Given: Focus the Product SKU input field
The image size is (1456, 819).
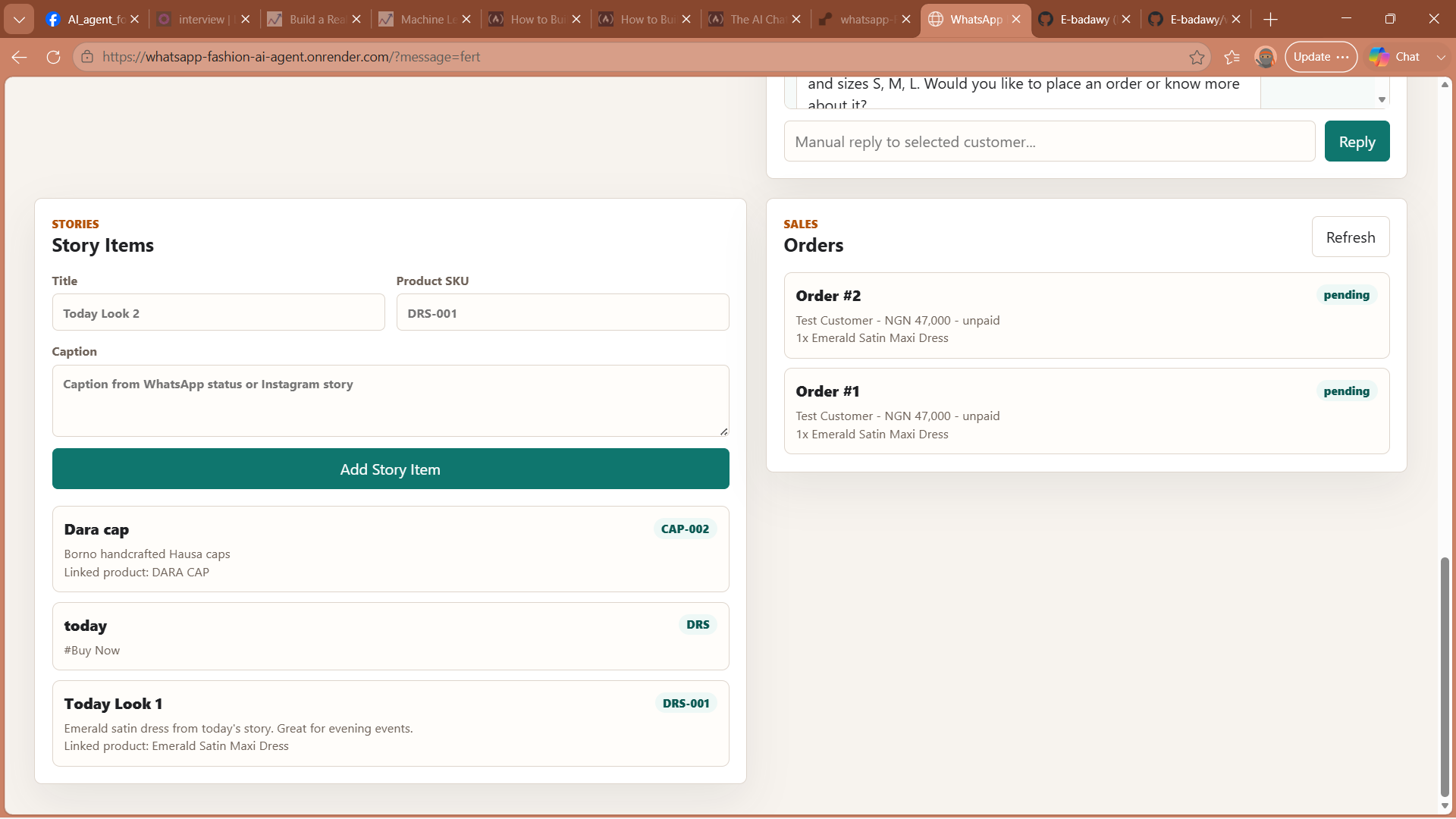Looking at the screenshot, I should (x=563, y=312).
